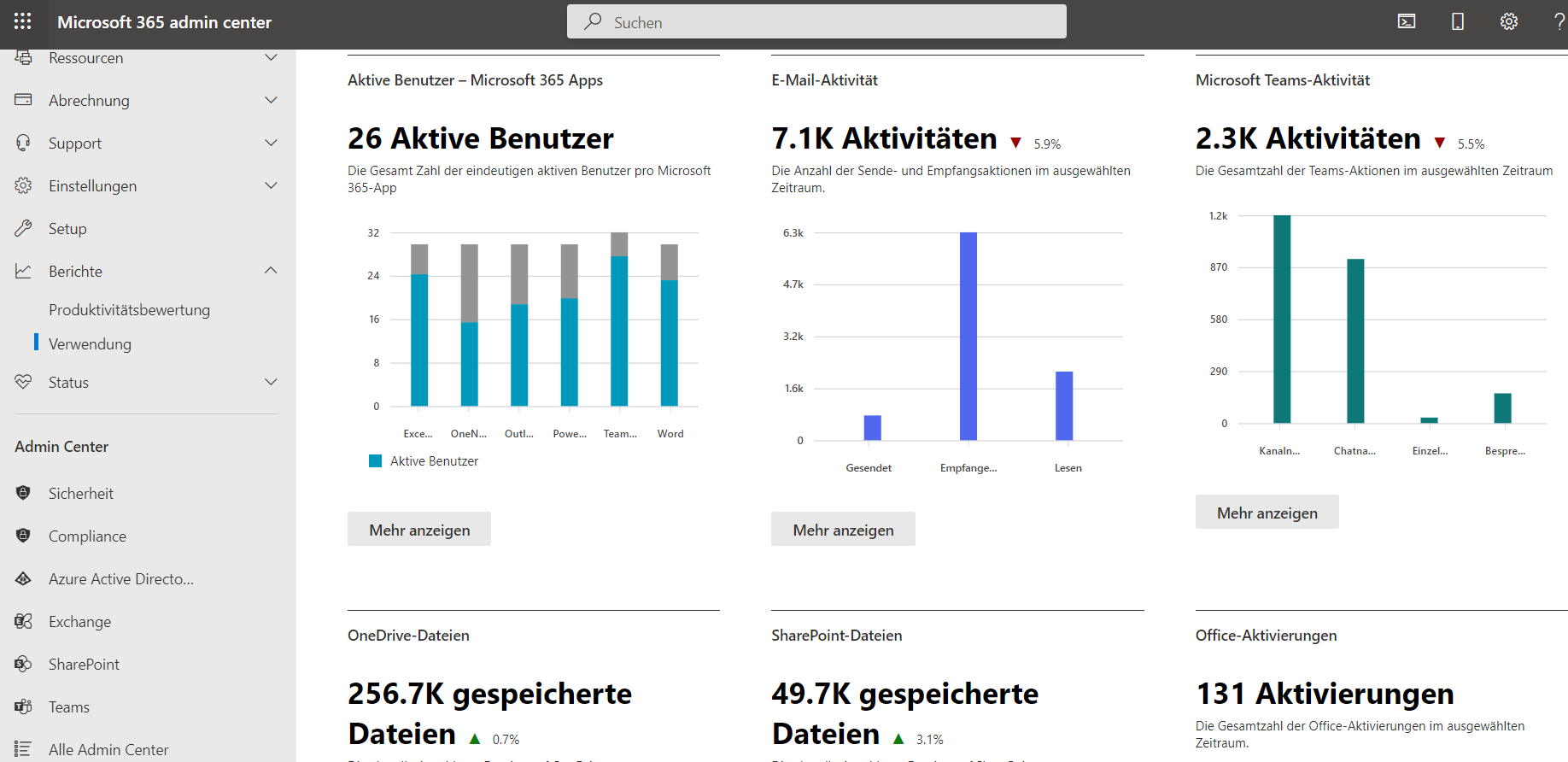Click the '131 Aktivierungen' heading
Image resolution: width=1568 pixels, height=762 pixels.
(1325, 693)
